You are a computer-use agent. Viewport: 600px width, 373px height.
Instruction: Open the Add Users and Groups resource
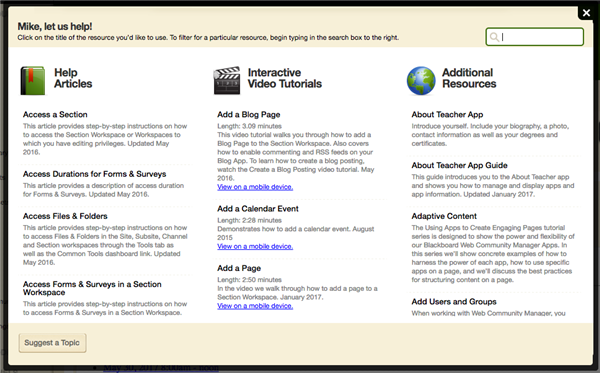[454, 301]
